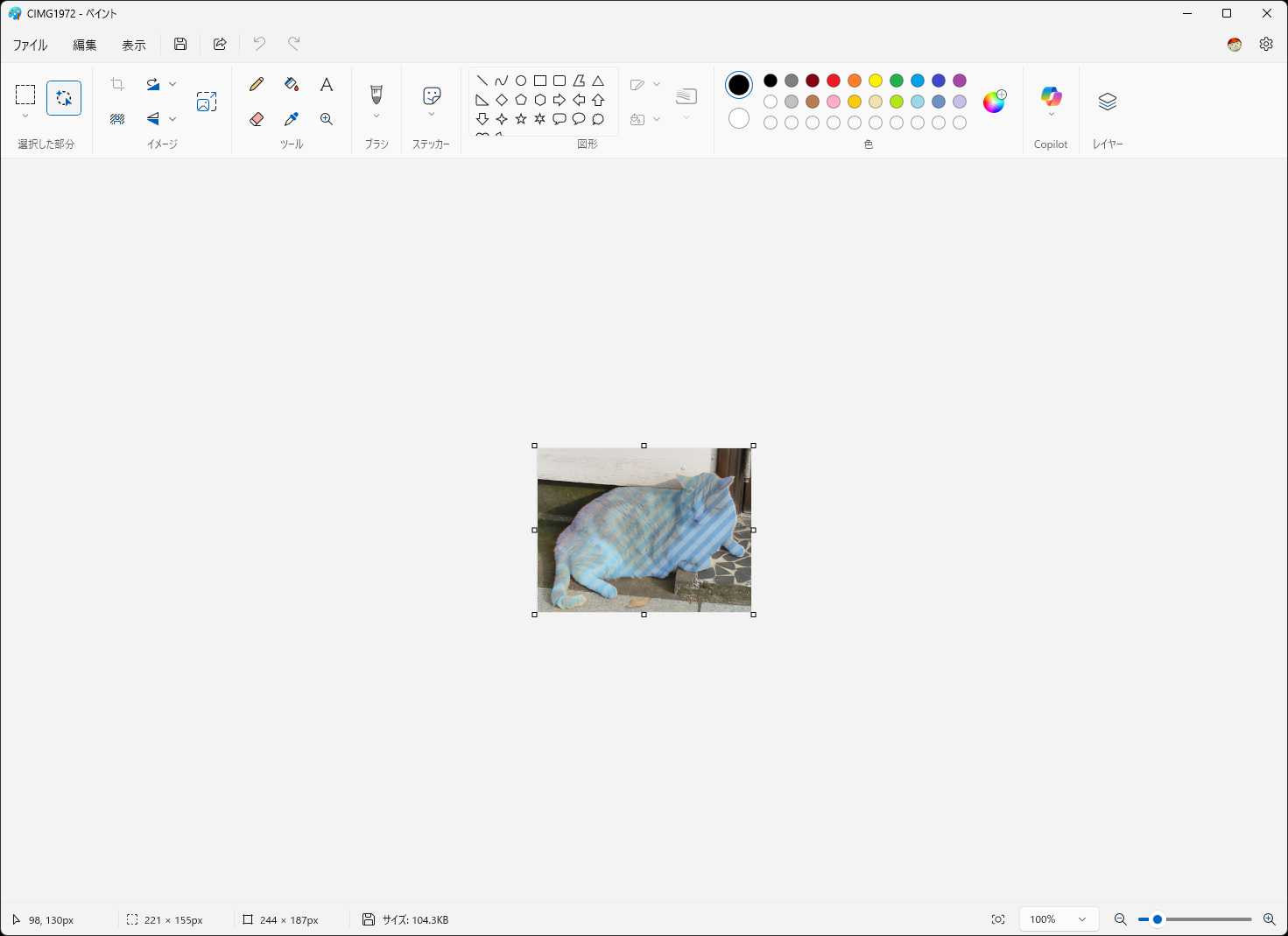Select the Text tool
The height and width of the screenshot is (936, 1288).
click(x=326, y=84)
